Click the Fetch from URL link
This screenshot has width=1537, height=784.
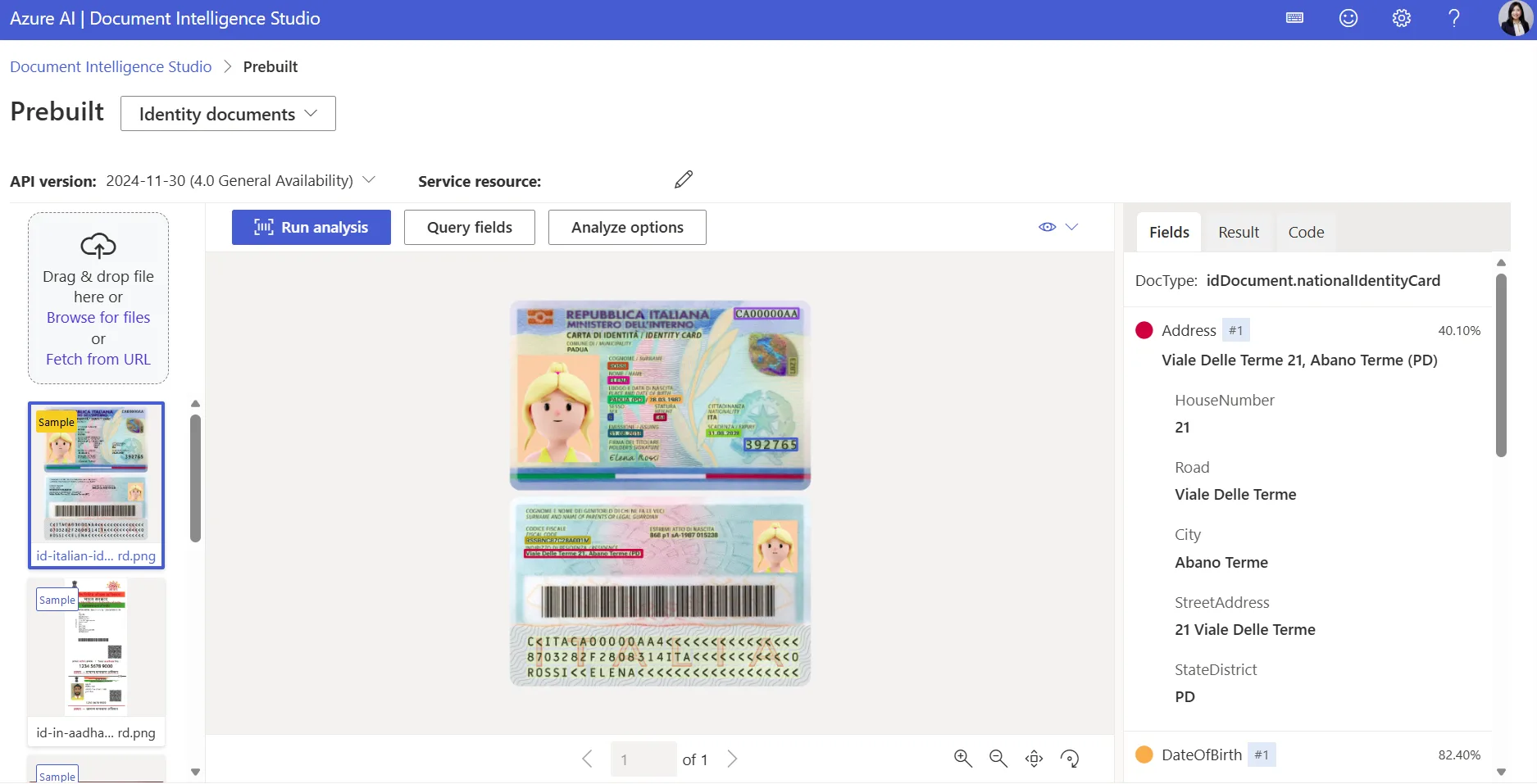pos(98,359)
